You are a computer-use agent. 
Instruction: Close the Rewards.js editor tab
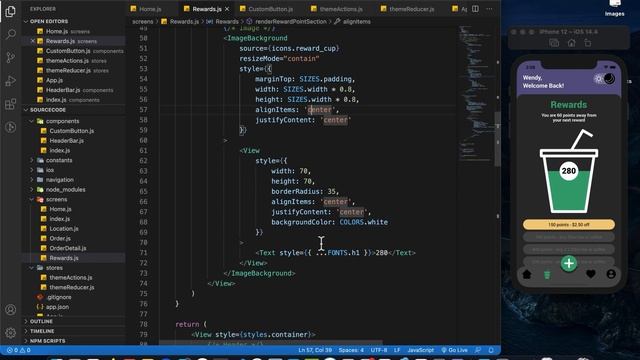(227, 9)
